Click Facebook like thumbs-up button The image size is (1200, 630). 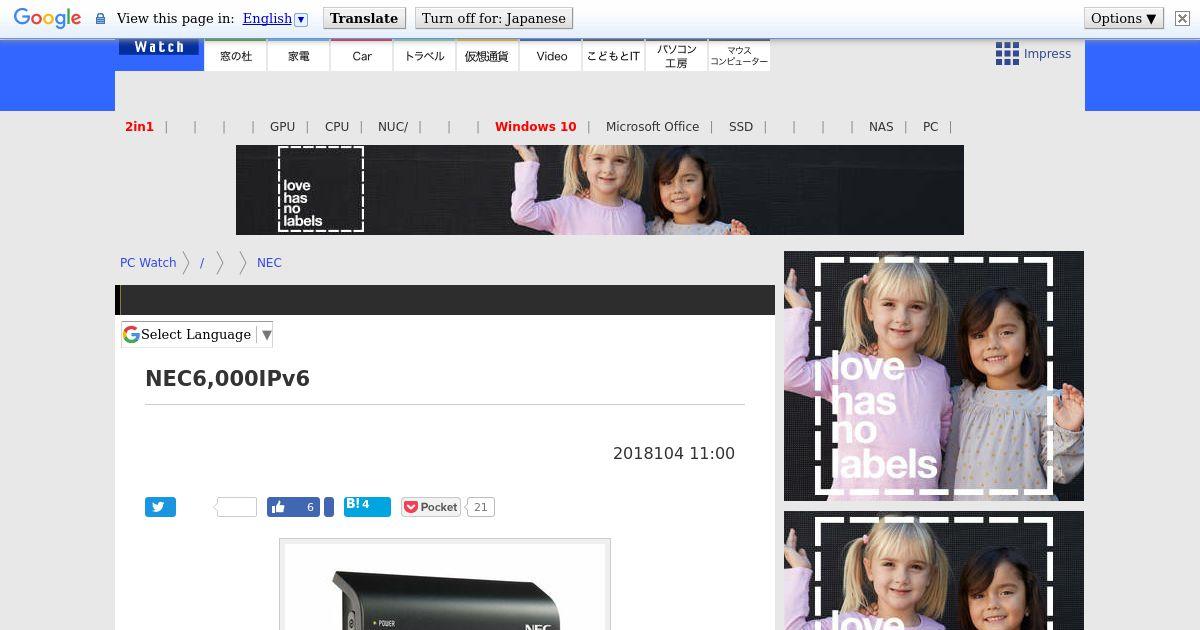pyautogui.click(x=293, y=507)
